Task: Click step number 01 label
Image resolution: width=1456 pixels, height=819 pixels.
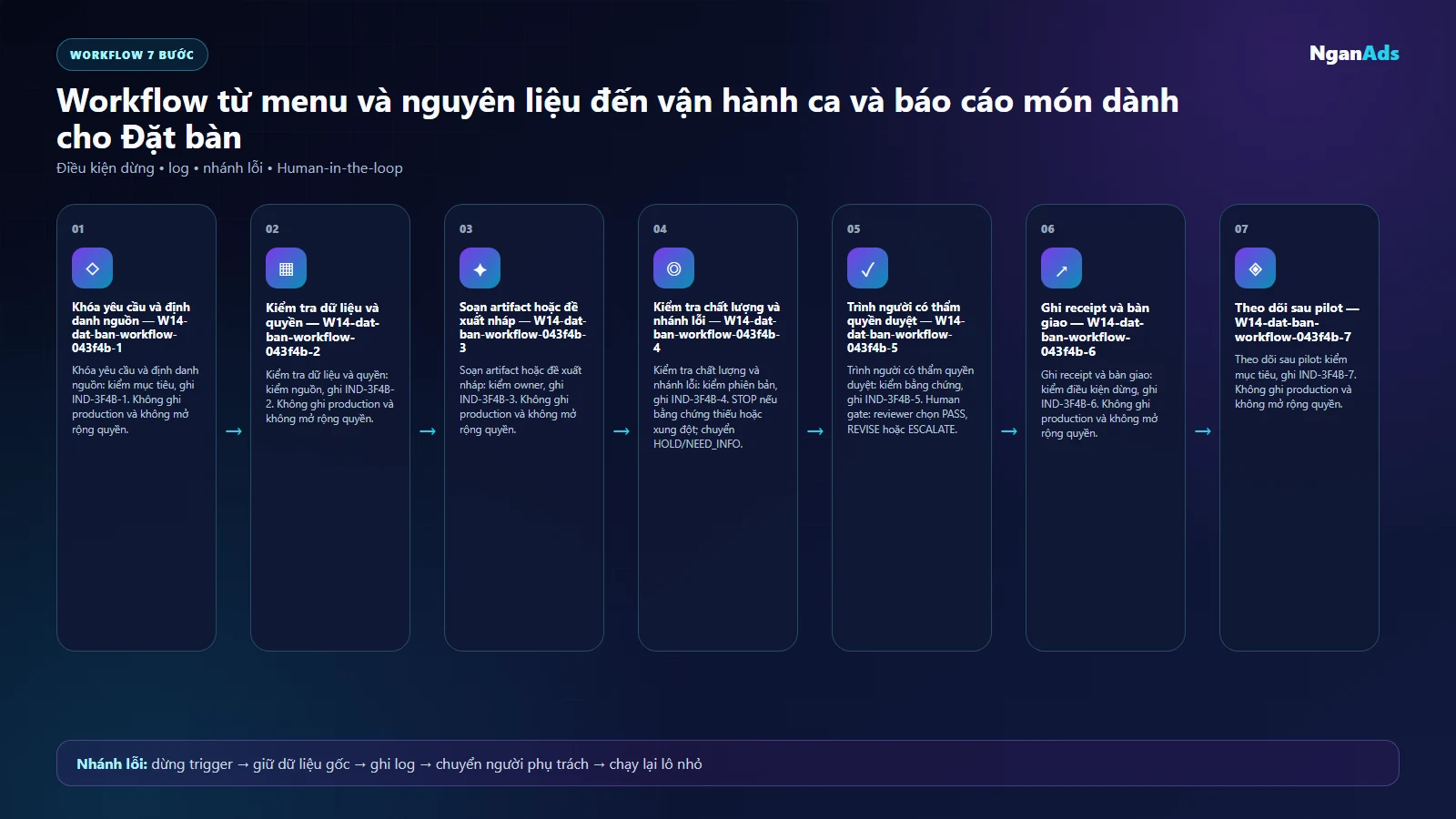Action: coord(78,229)
